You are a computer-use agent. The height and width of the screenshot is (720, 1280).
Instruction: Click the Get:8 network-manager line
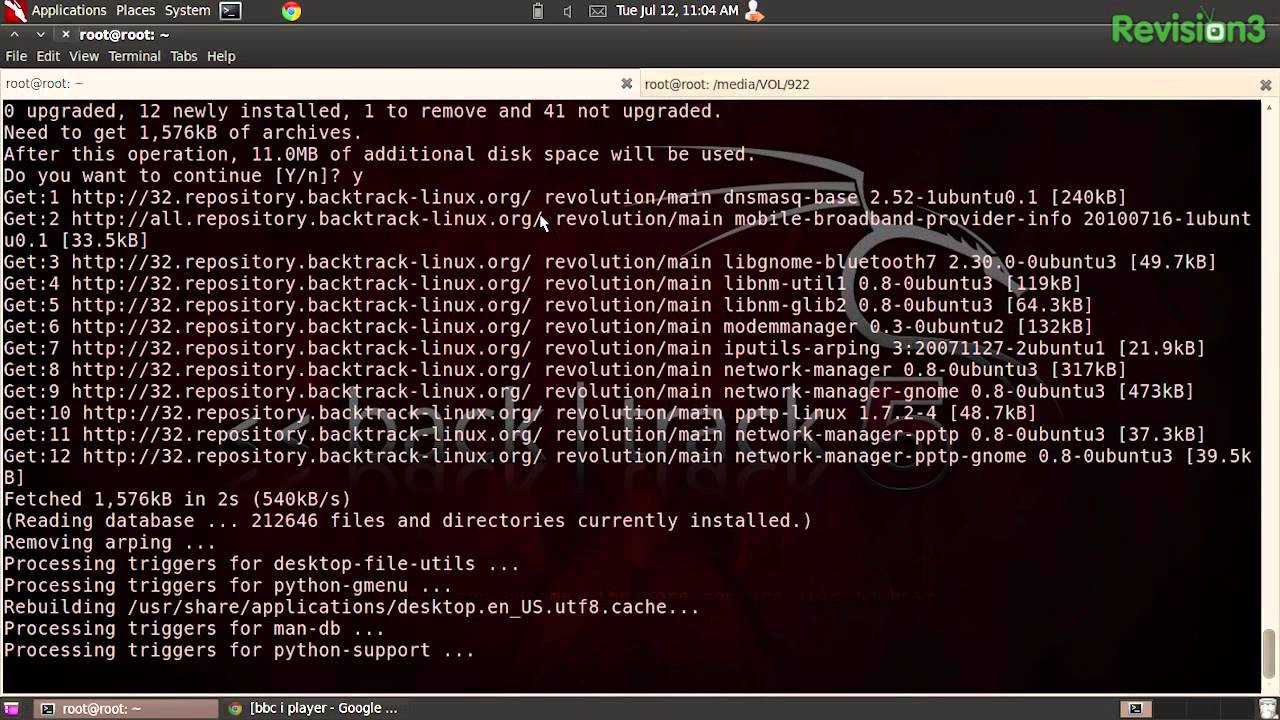tap(565, 370)
